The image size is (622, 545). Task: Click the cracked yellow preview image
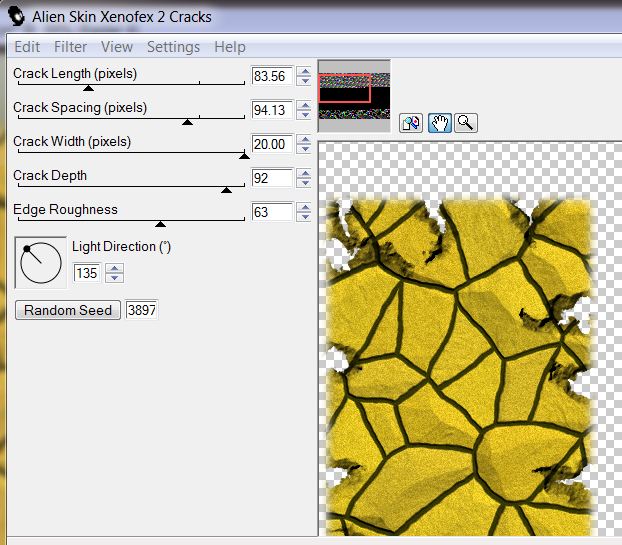pyautogui.click(x=458, y=367)
